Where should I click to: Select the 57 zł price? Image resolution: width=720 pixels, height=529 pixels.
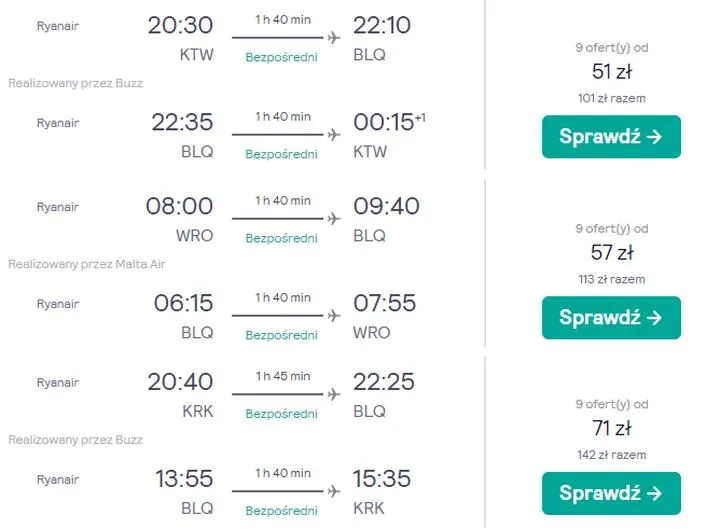coord(611,253)
